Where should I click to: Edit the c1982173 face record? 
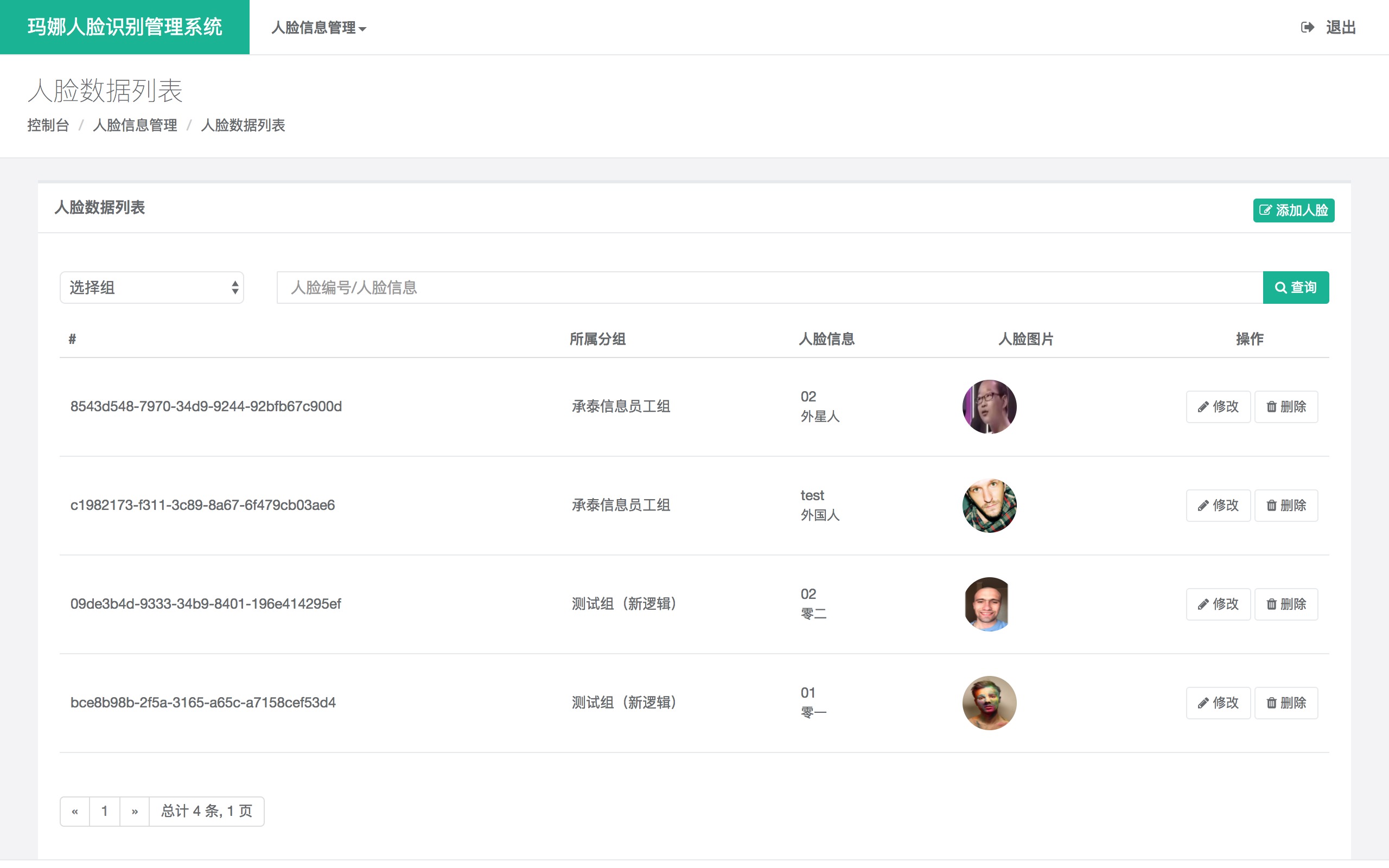pyautogui.click(x=1218, y=505)
